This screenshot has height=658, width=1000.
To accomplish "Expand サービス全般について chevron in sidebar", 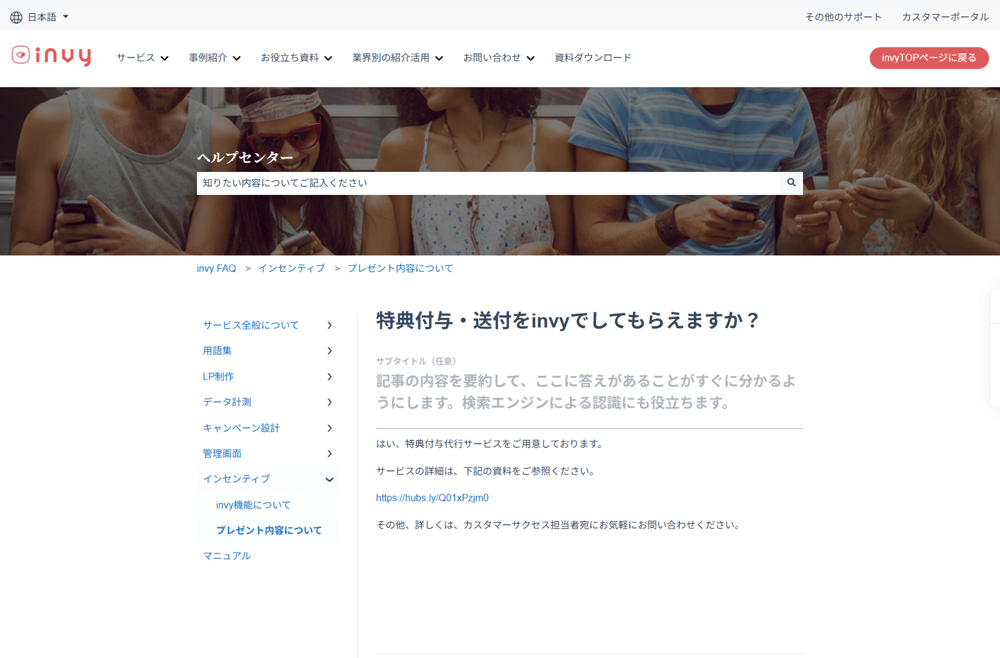I will (x=330, y=325).
